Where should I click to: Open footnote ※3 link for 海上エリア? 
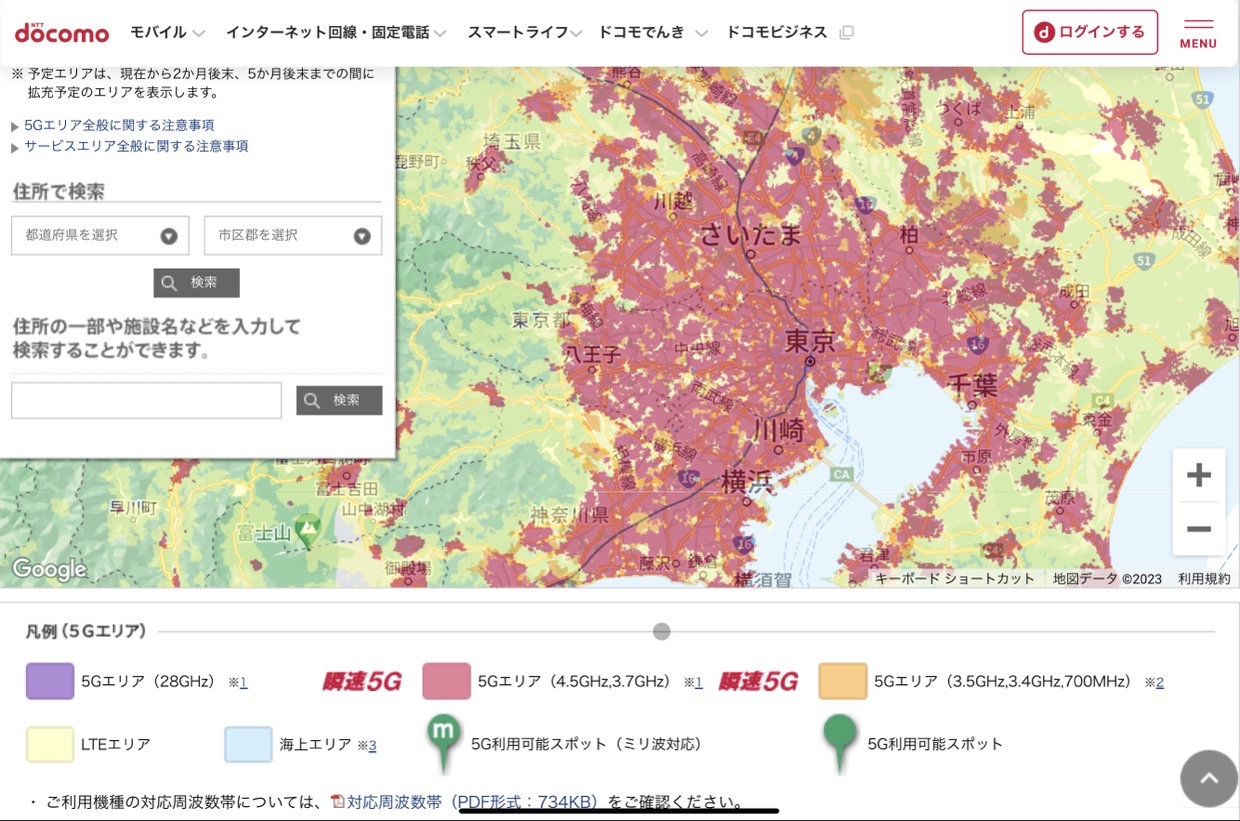pyautogui.click(x=372, y=745)
